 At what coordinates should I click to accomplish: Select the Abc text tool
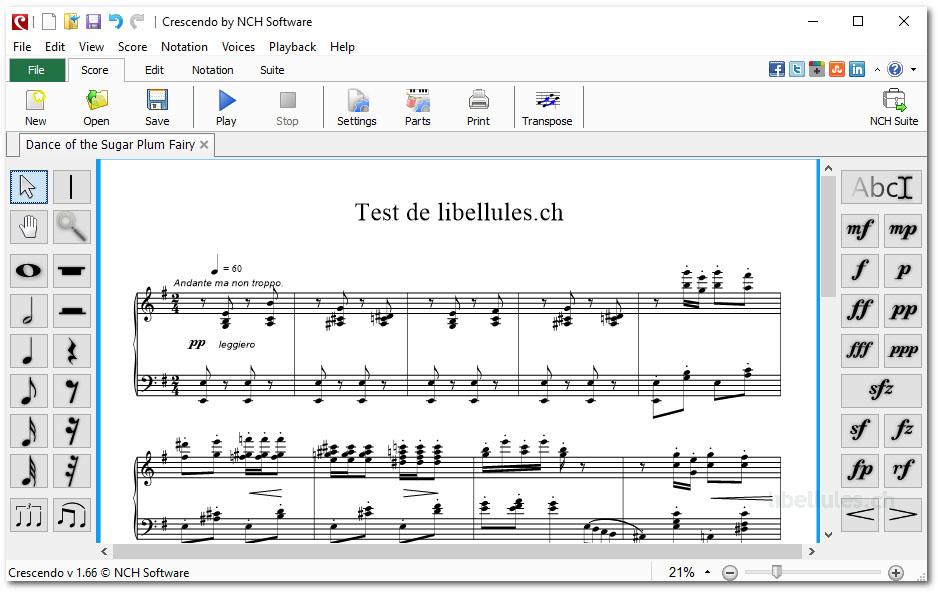point(881,187)
